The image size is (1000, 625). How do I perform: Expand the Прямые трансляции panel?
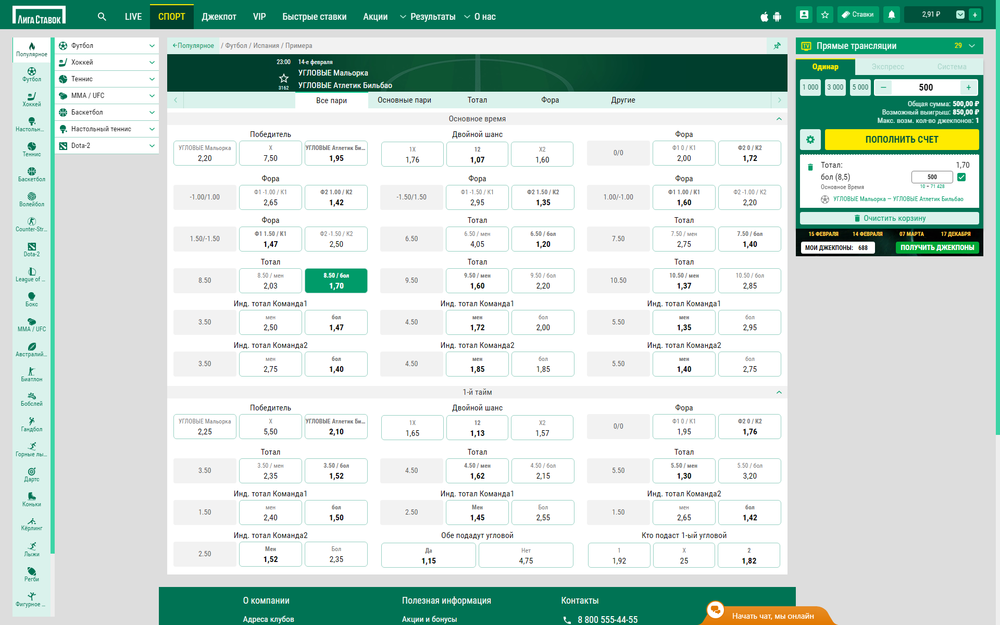[x=972, y=46]
